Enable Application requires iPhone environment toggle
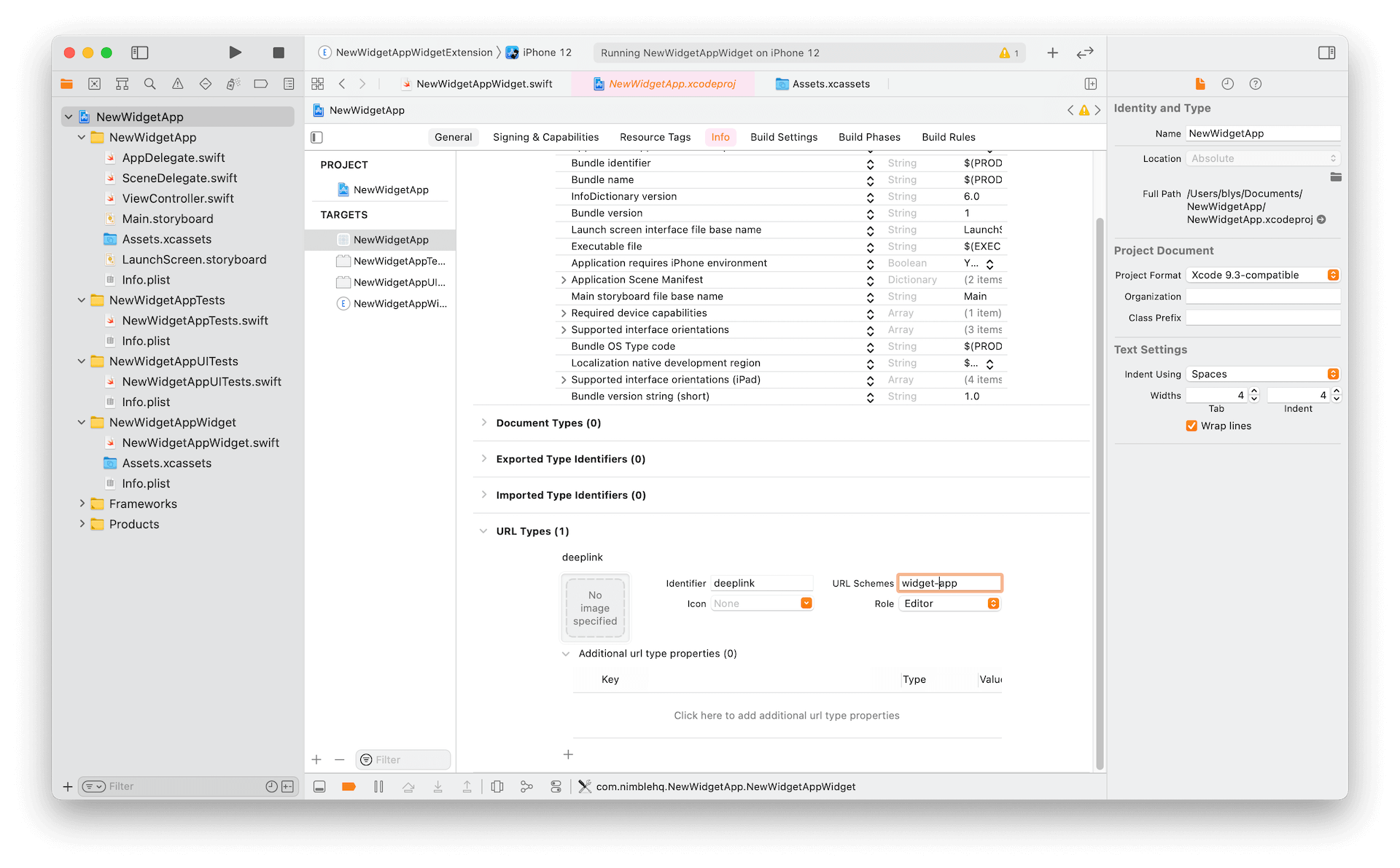The height and width of the screenshot is (868, 1400). pyautogui.click(x=992, y=263)
